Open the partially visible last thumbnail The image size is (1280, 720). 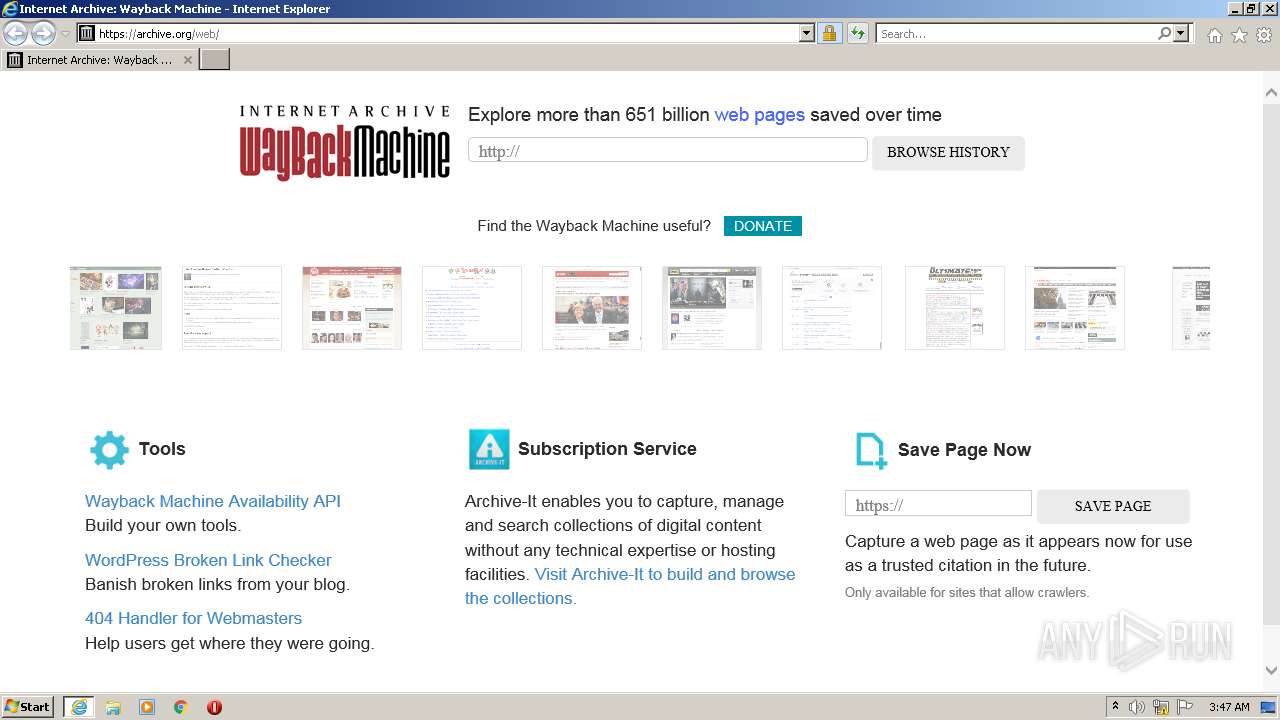(1191, 308)
